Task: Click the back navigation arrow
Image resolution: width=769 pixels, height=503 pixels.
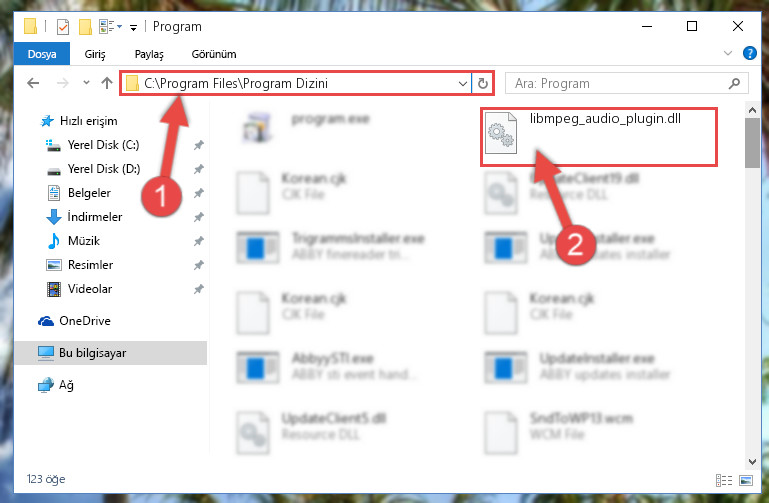Action: [33, 83]
